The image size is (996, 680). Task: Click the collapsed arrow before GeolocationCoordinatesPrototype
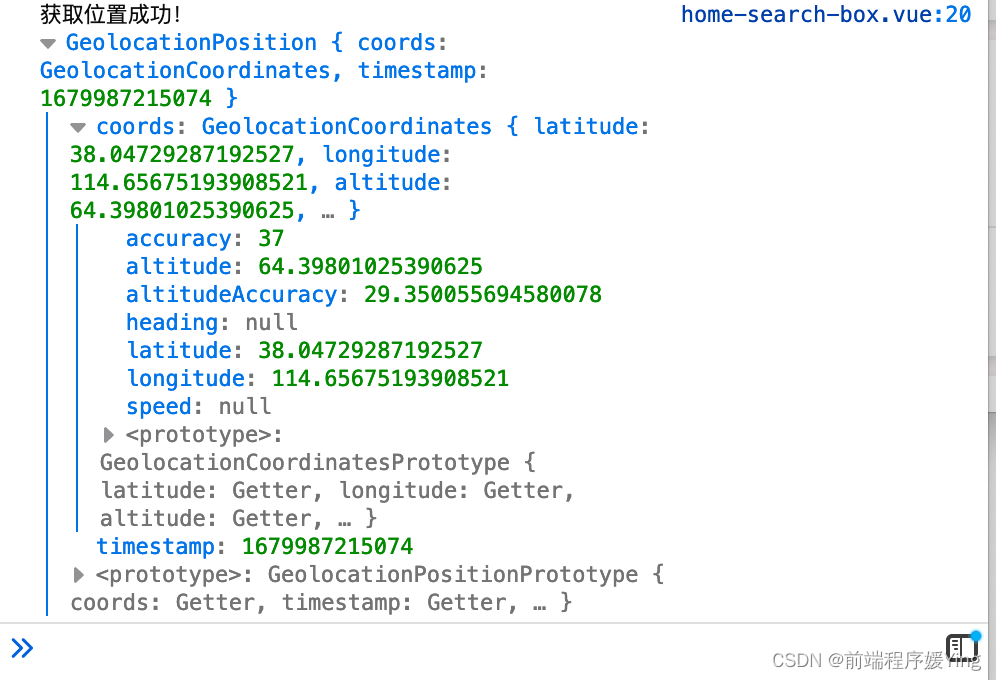point(108,435)
